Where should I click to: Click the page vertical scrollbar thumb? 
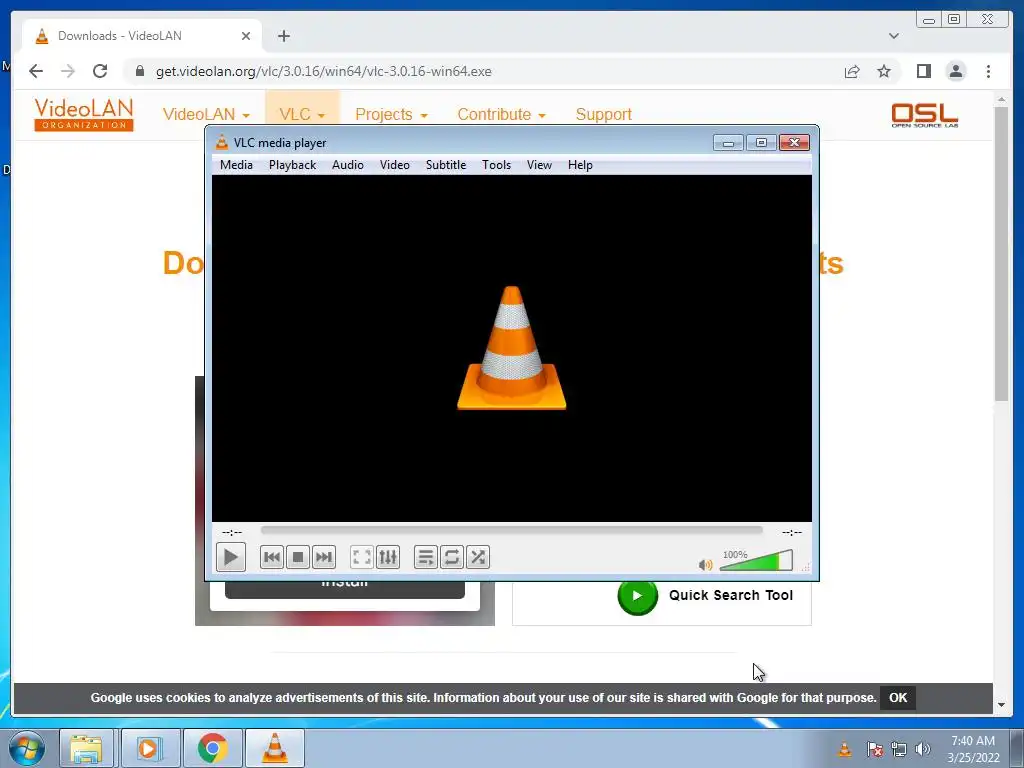(x=1001, y=253)
